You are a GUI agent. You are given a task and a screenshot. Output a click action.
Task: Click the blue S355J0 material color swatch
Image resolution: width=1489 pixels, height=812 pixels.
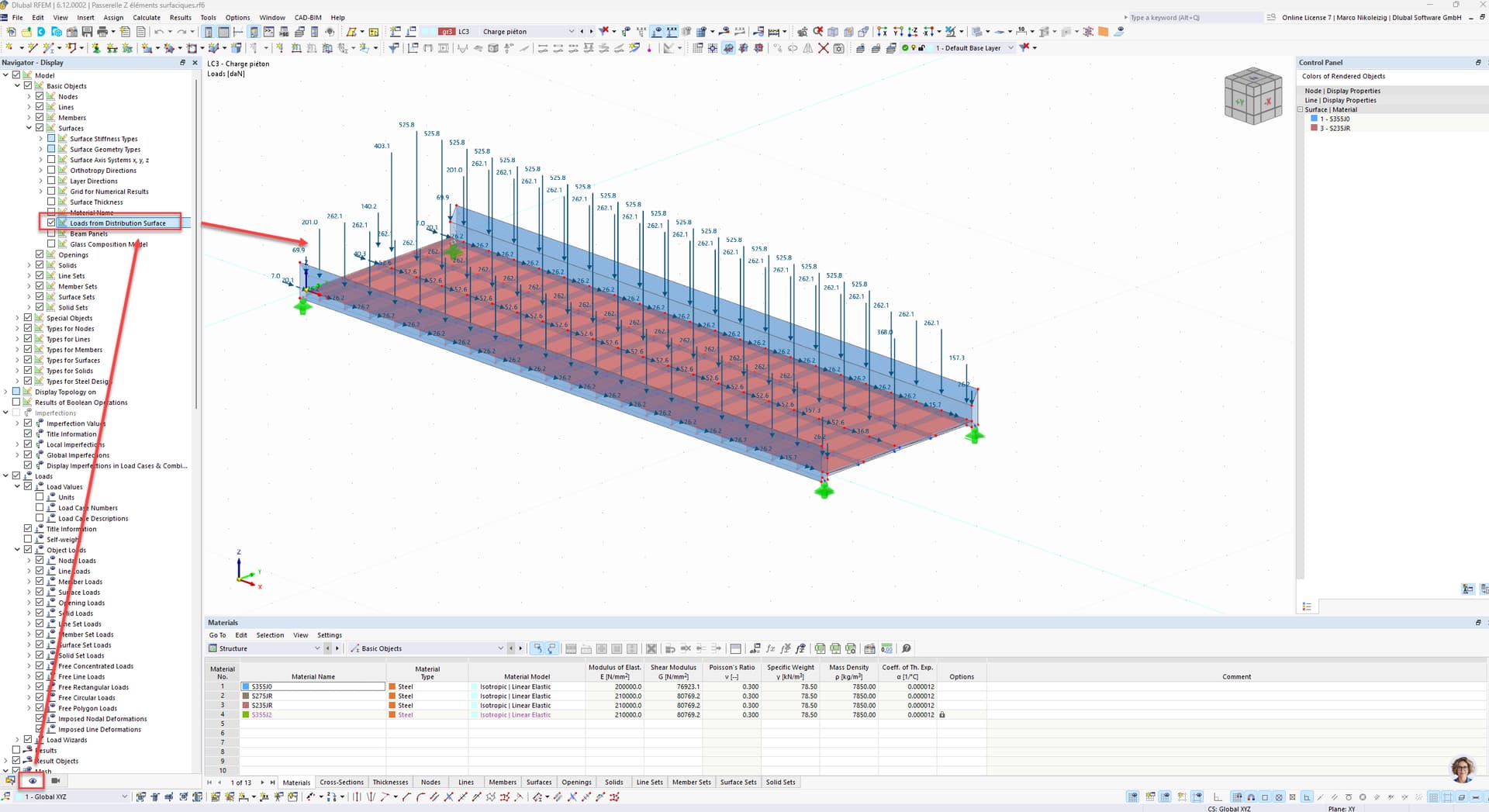pyautogui.click(x=246, y=687)
